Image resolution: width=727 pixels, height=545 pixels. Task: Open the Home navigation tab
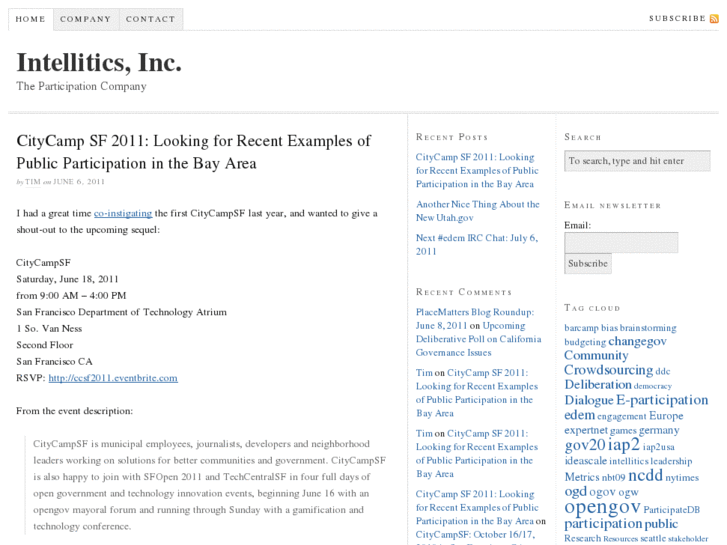click(x=30, y=19)
